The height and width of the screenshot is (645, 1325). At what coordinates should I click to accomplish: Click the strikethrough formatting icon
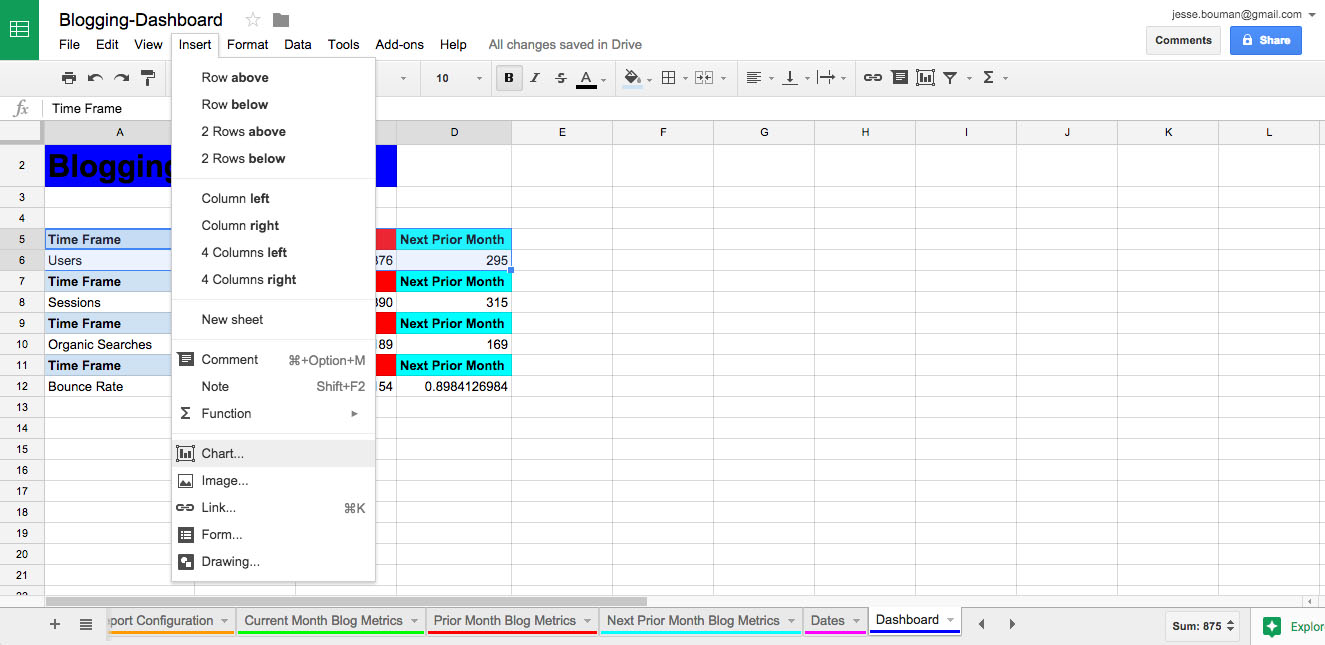[560, 78]
